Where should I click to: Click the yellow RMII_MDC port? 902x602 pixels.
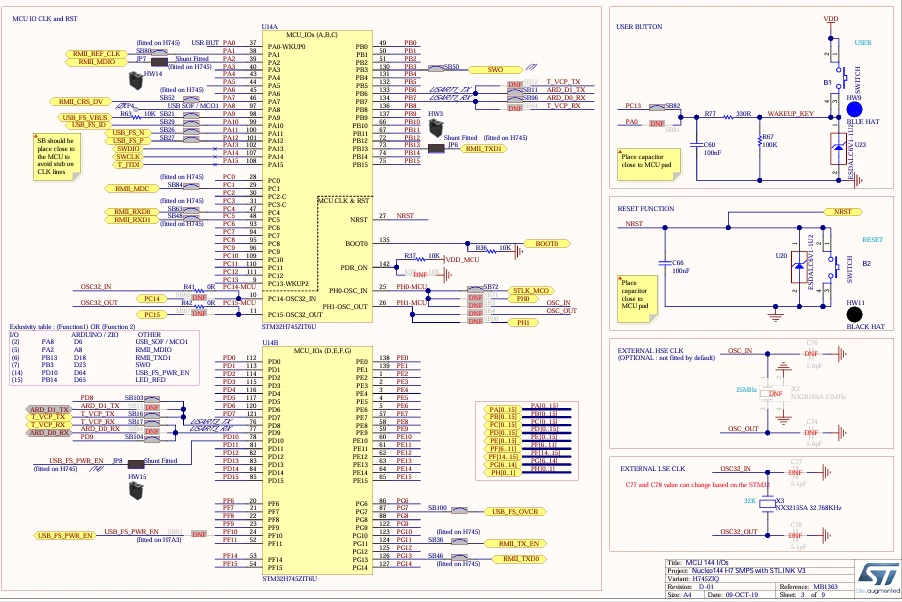coord(132,189)
